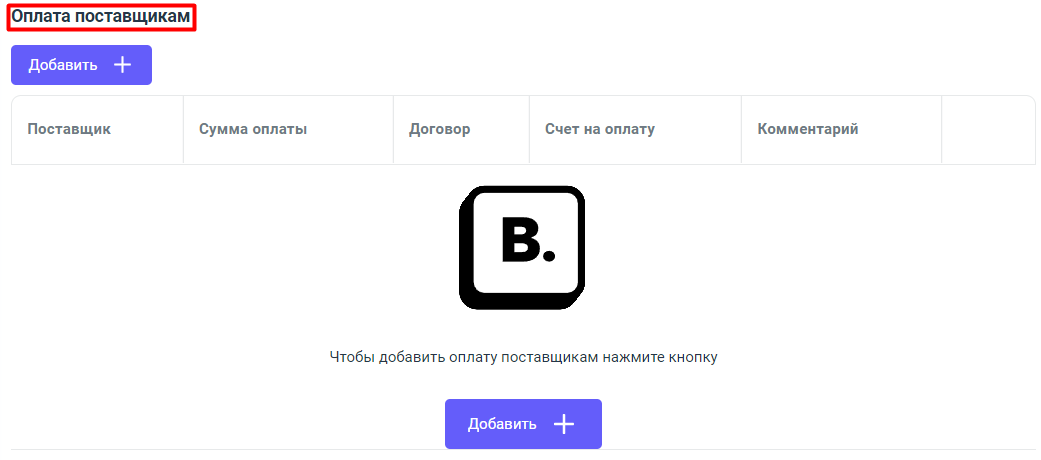1041x460 pixels.
Task: Click the plus icon in the top Добавить button
Action: coord(122,65)
